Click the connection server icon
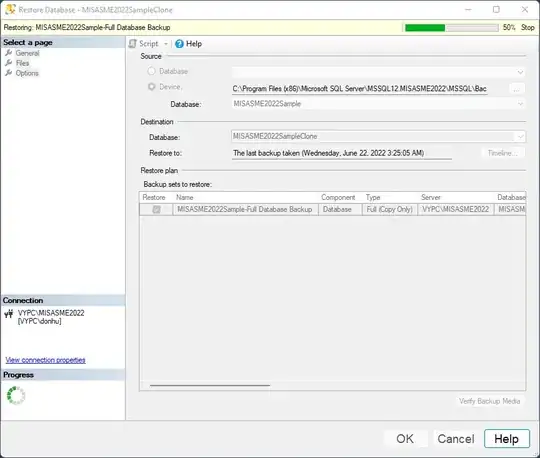This screenshot has width=540, height=458. [x=9, y=314]
